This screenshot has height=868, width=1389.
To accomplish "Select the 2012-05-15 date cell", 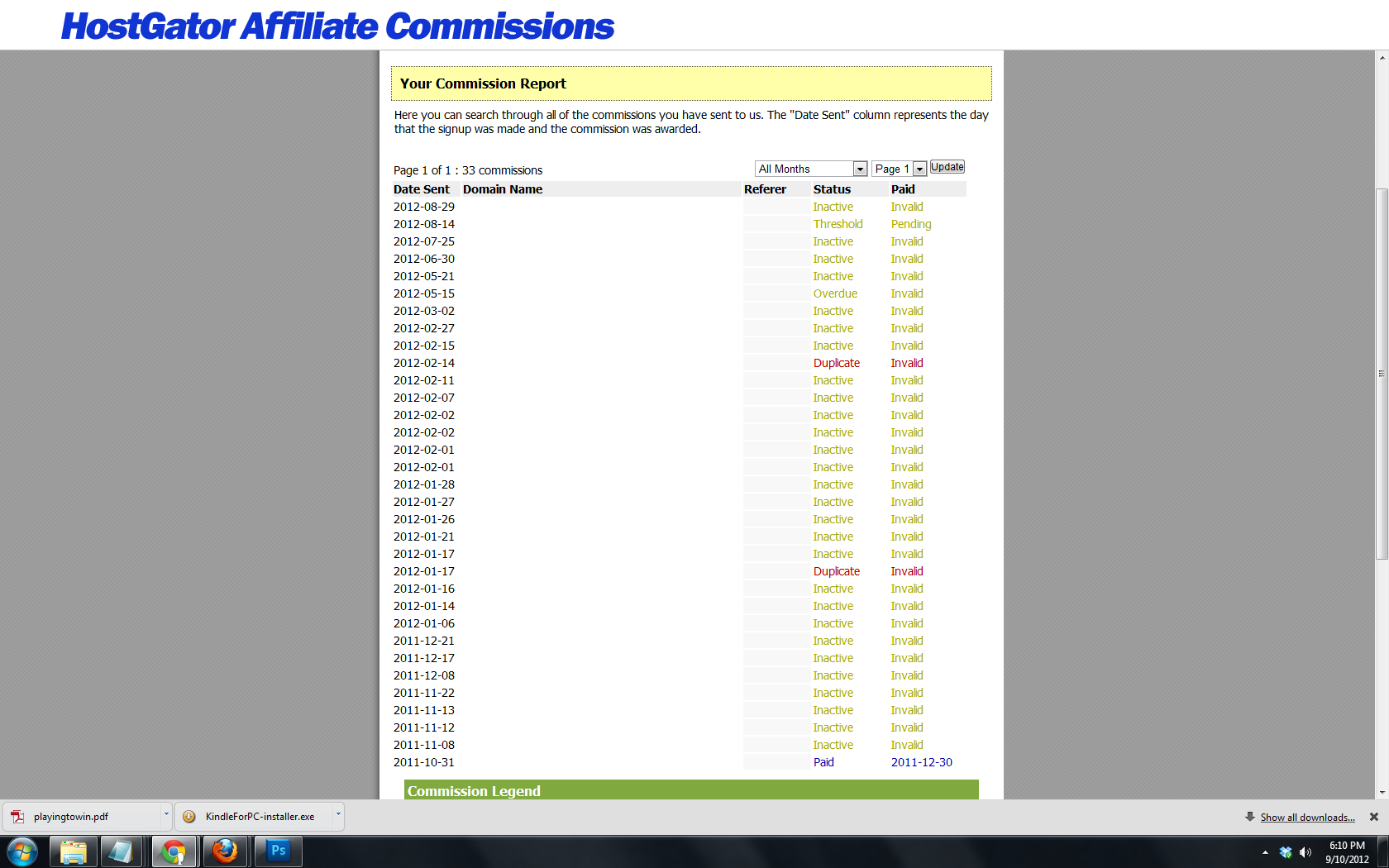I will (424, 293).
